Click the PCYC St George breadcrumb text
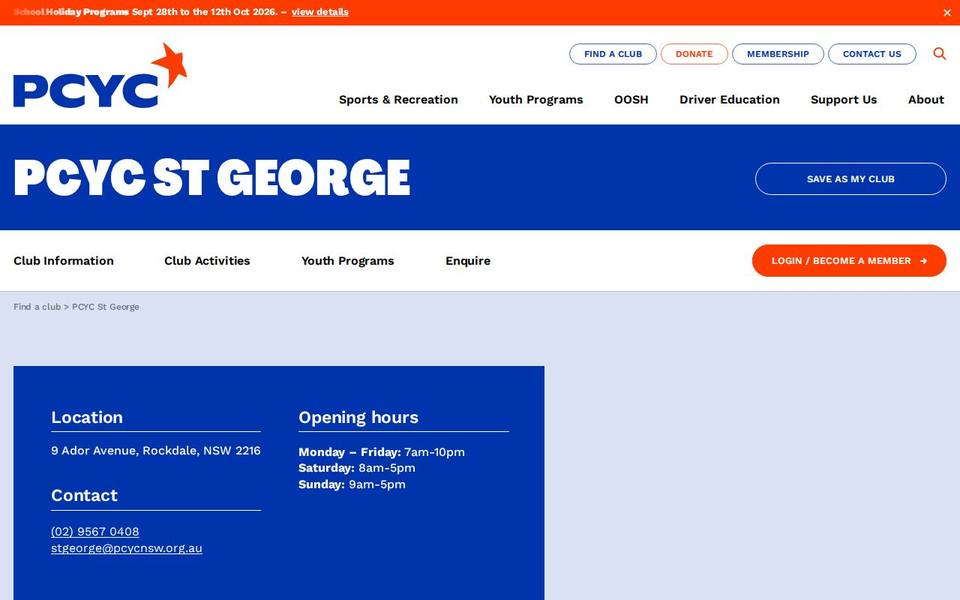Screen dimensions: 960x600 tap(106, 307)
